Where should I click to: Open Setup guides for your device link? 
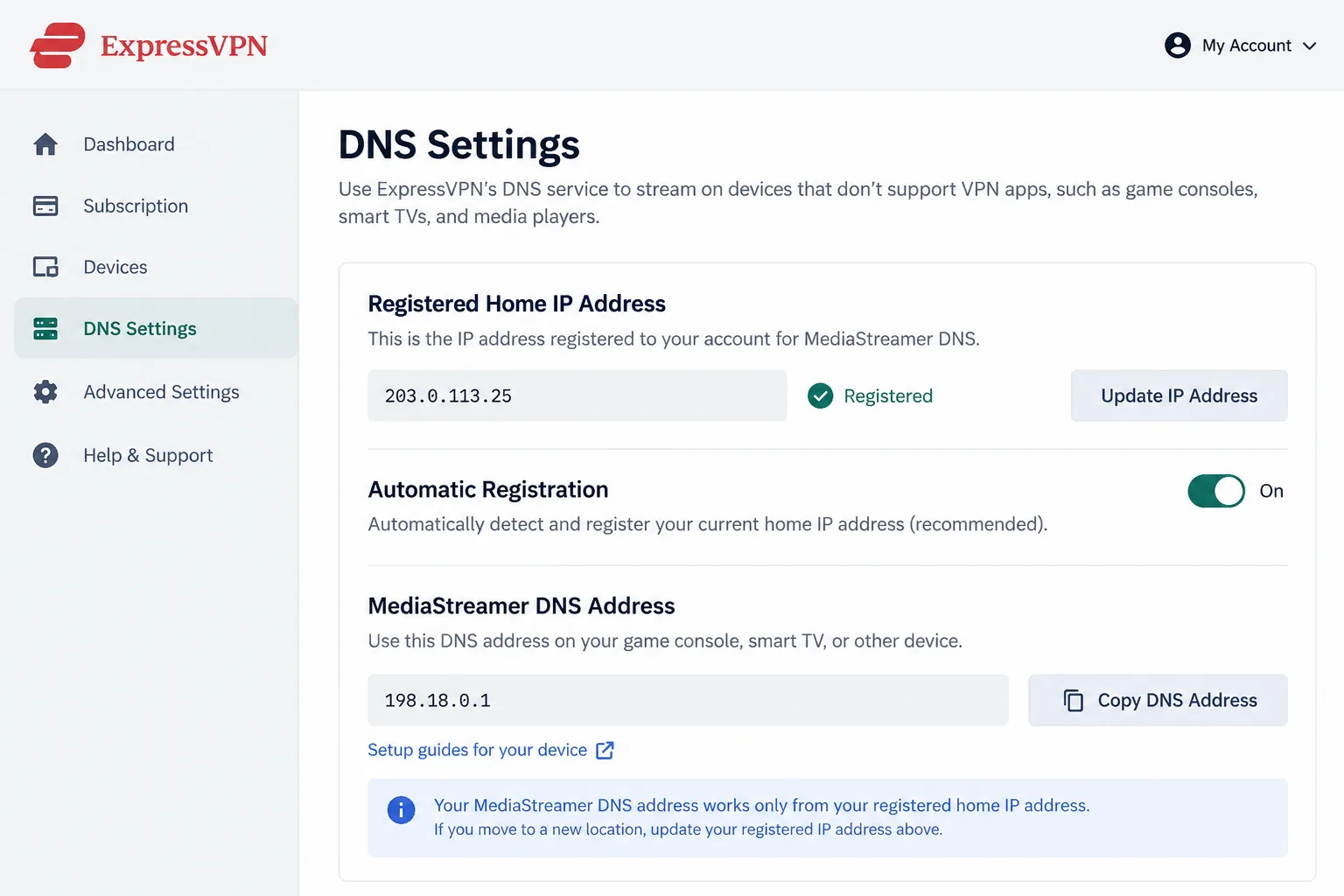(477, 750)
